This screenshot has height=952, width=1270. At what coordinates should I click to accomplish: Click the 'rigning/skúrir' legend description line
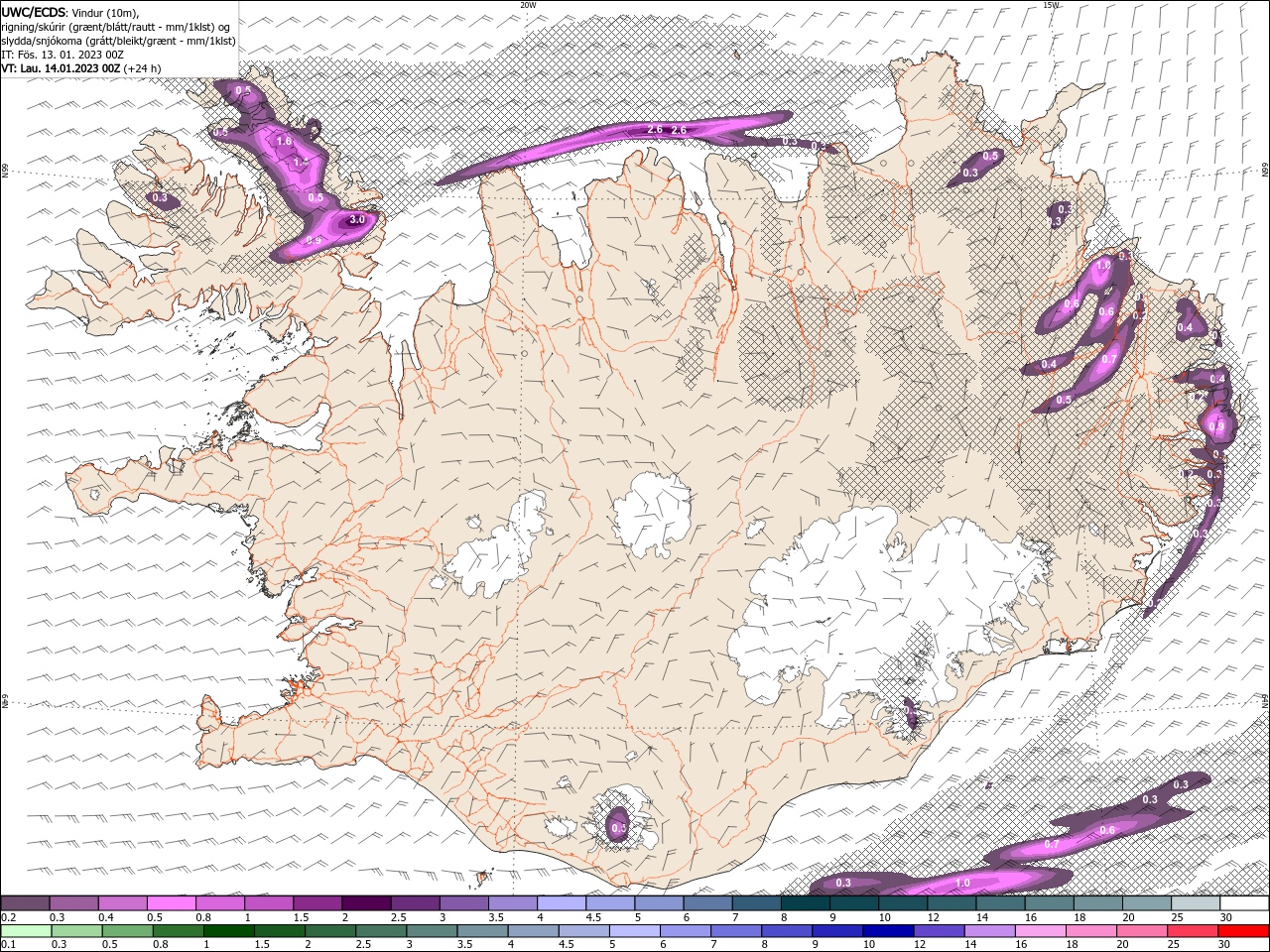[117, 27]
